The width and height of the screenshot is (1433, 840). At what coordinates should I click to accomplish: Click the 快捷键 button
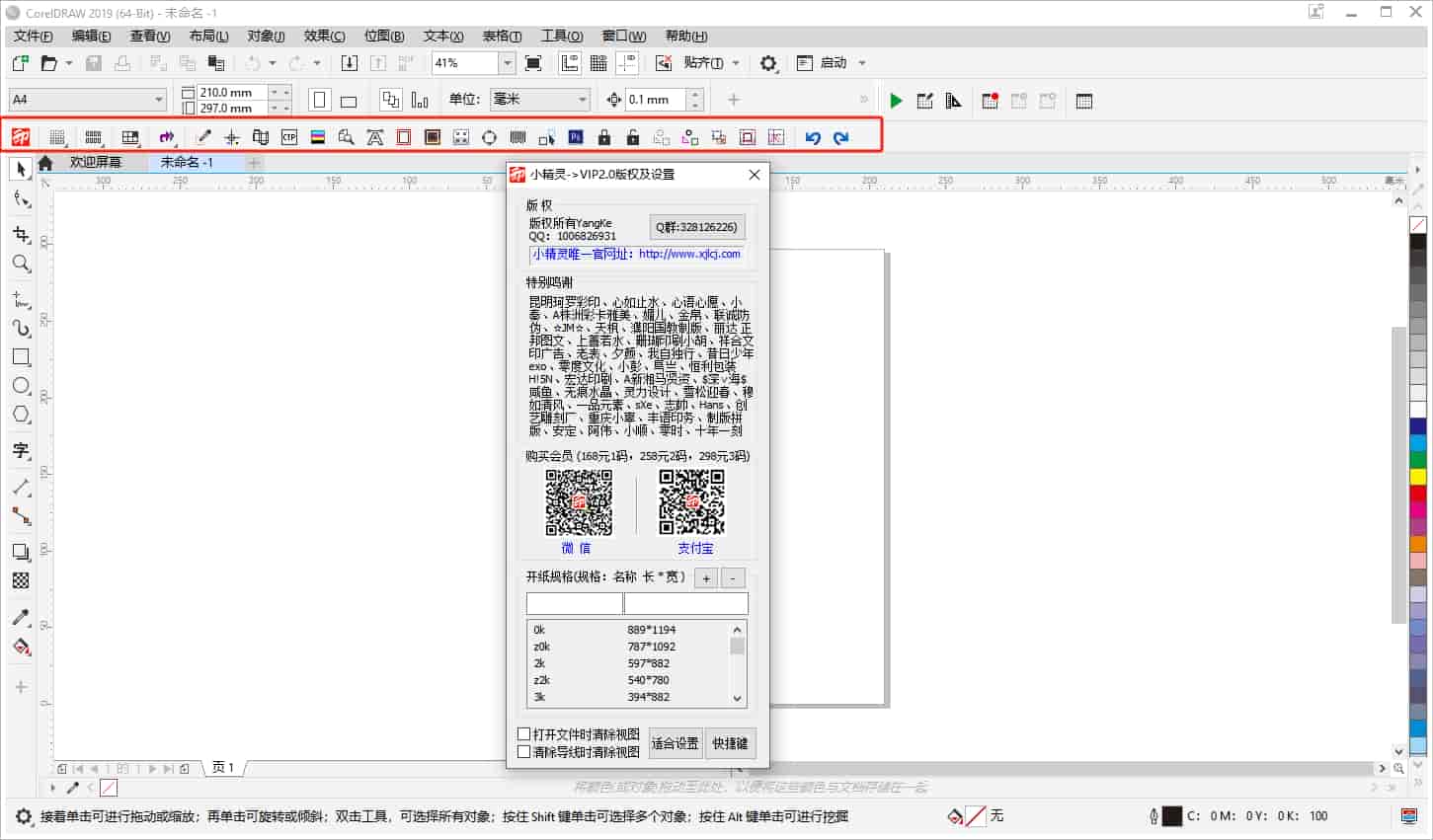tap(731, 743)
